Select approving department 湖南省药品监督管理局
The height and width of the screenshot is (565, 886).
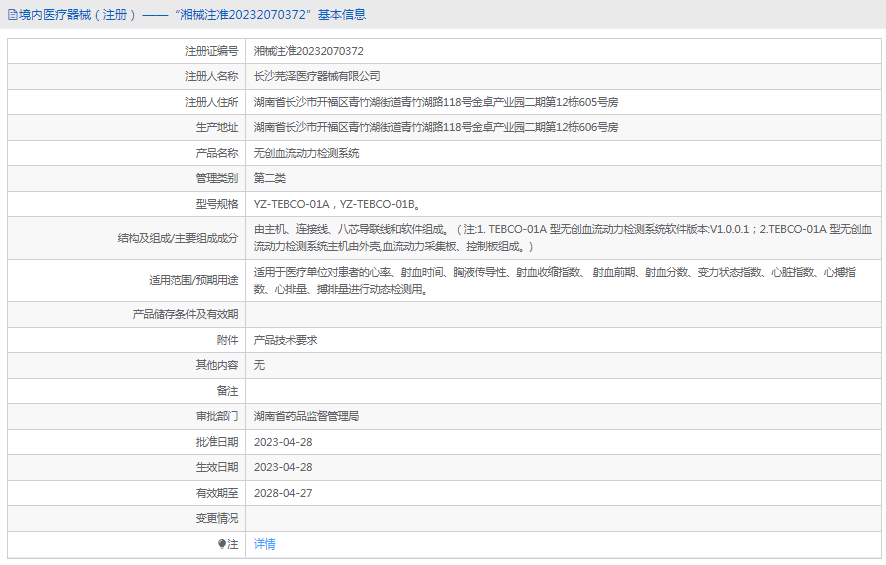click(306, 416)
